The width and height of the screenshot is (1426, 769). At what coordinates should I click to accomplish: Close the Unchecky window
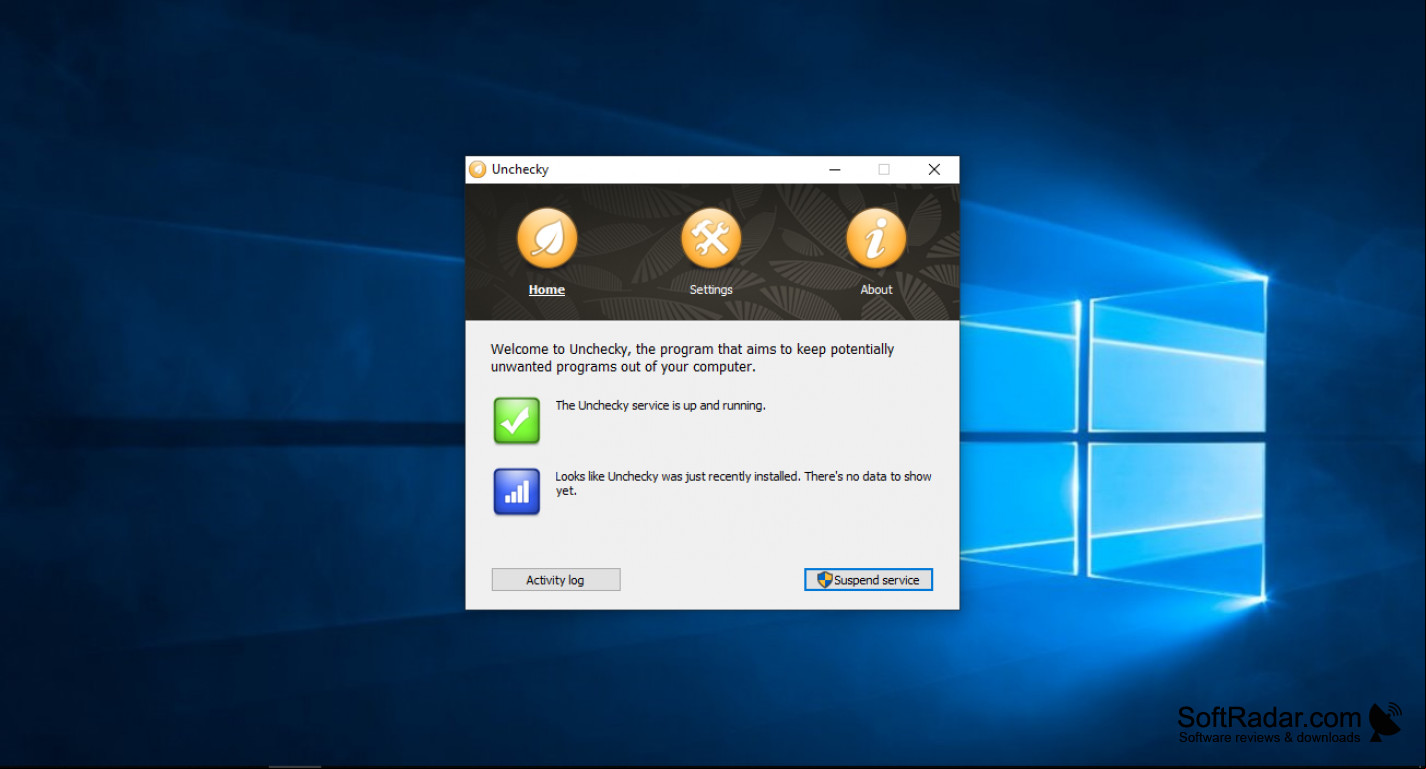pos(934,169)
